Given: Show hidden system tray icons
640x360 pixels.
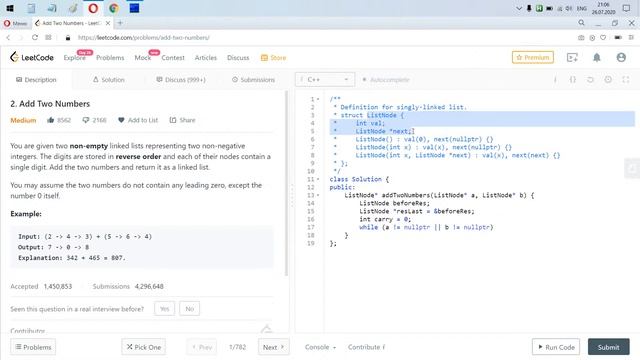Looking at the screenshot, I should pos(519,8).
